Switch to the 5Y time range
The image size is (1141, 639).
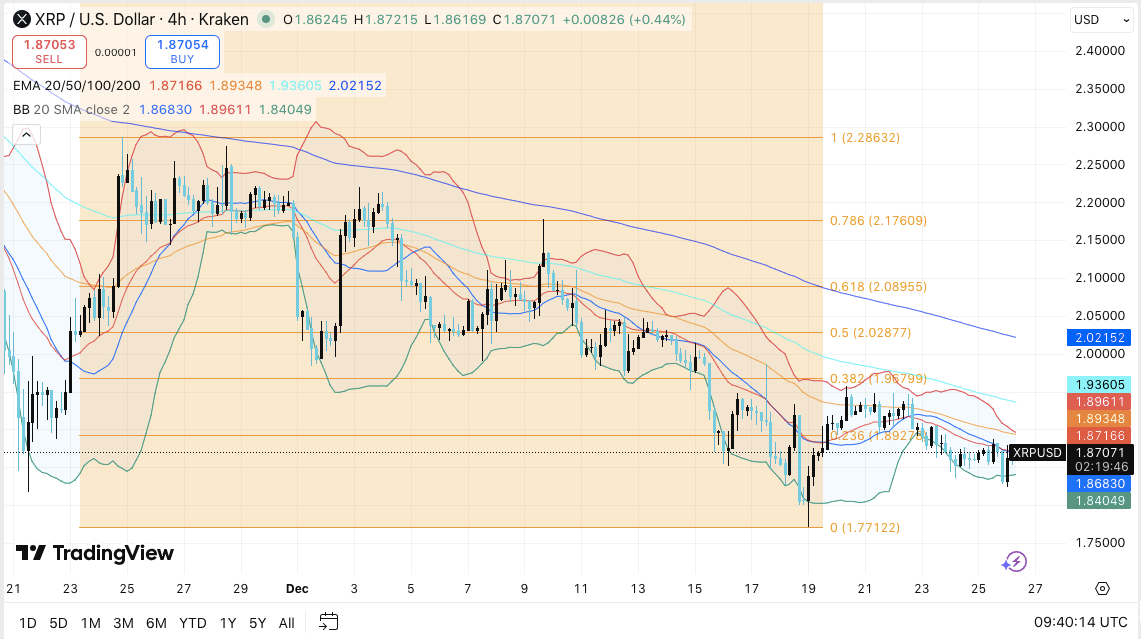257,623
